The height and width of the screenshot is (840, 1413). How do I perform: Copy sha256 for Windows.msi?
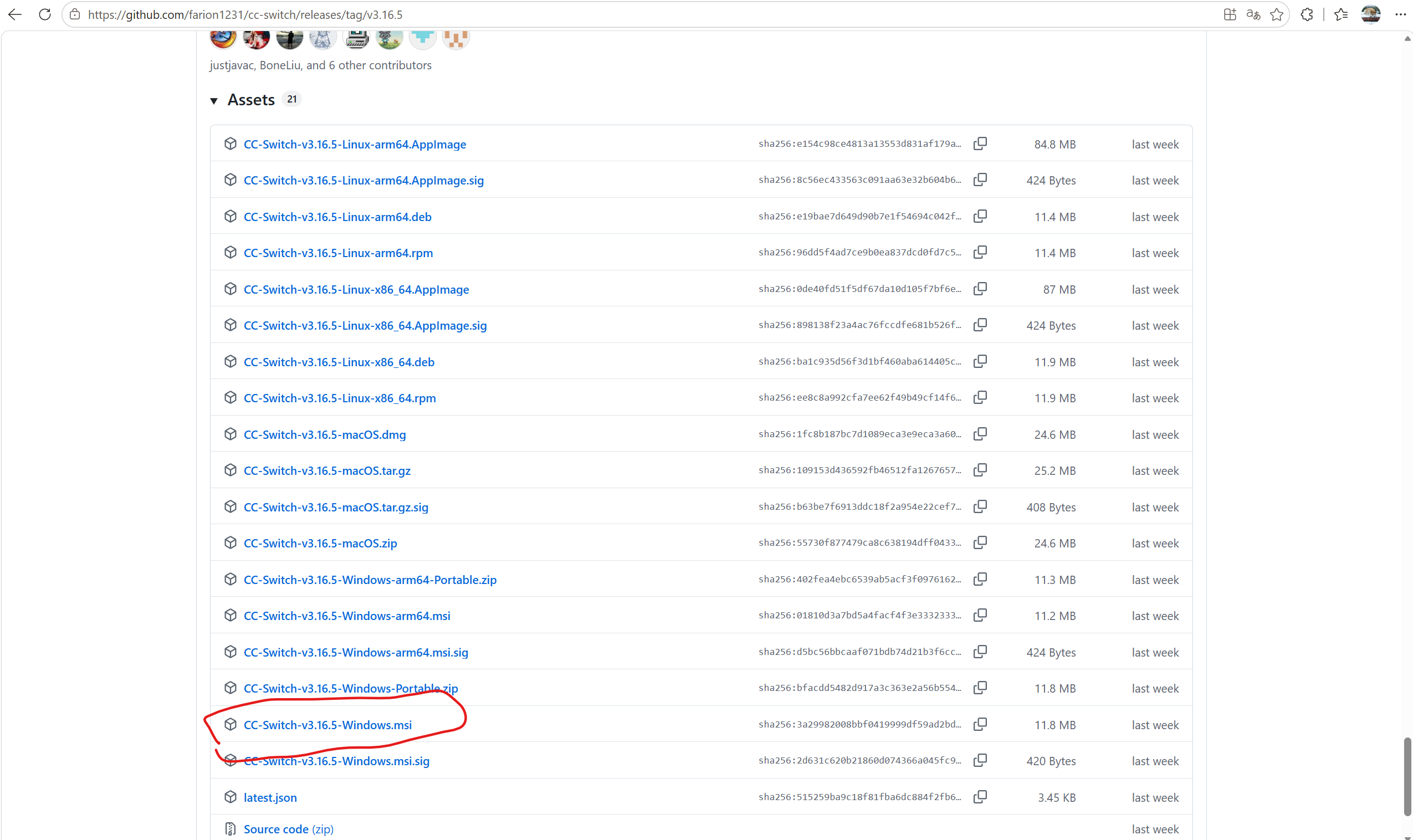coord(980,725)
